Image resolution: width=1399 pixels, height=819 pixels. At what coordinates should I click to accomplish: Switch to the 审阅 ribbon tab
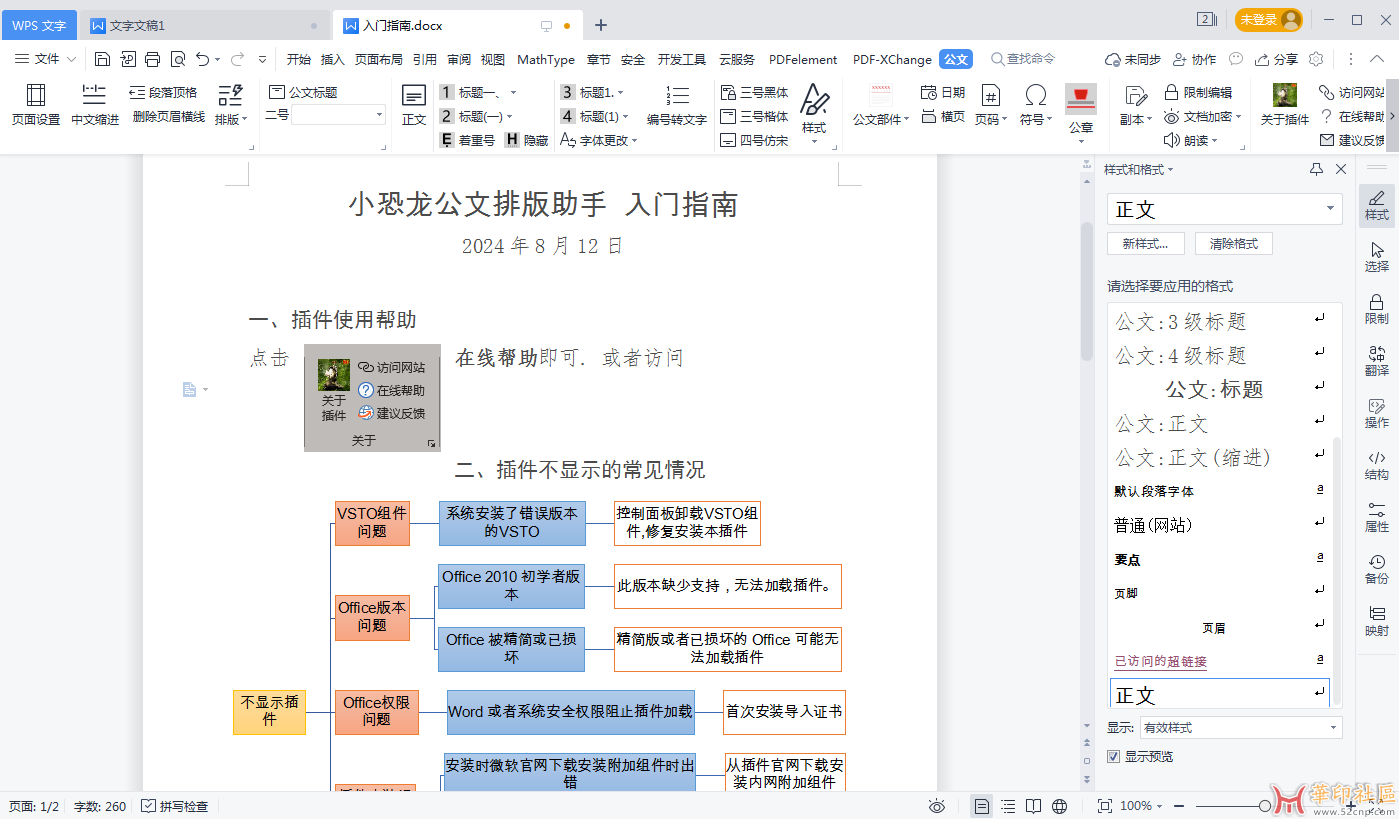tap(459, 59)
